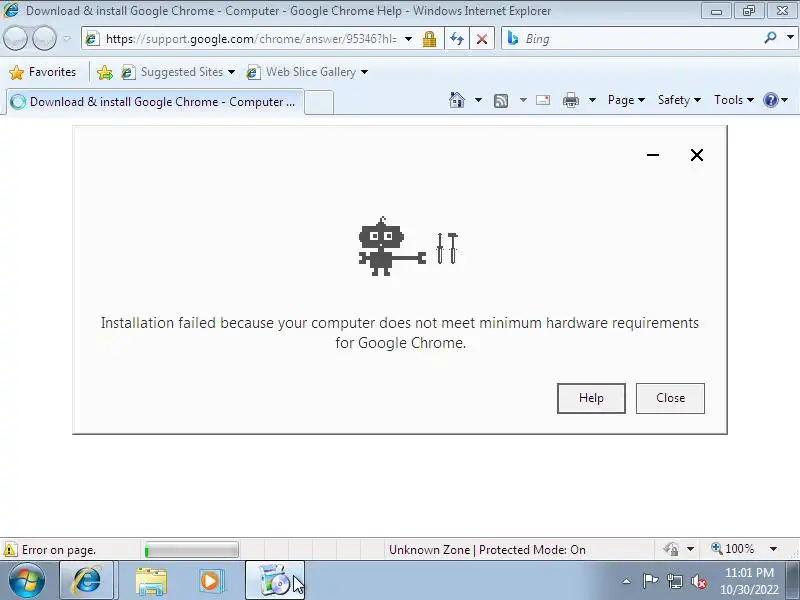The height and width of the screenshot is (600, 800).
Task: Click the Refresh page icon
Action: (457, 39)
